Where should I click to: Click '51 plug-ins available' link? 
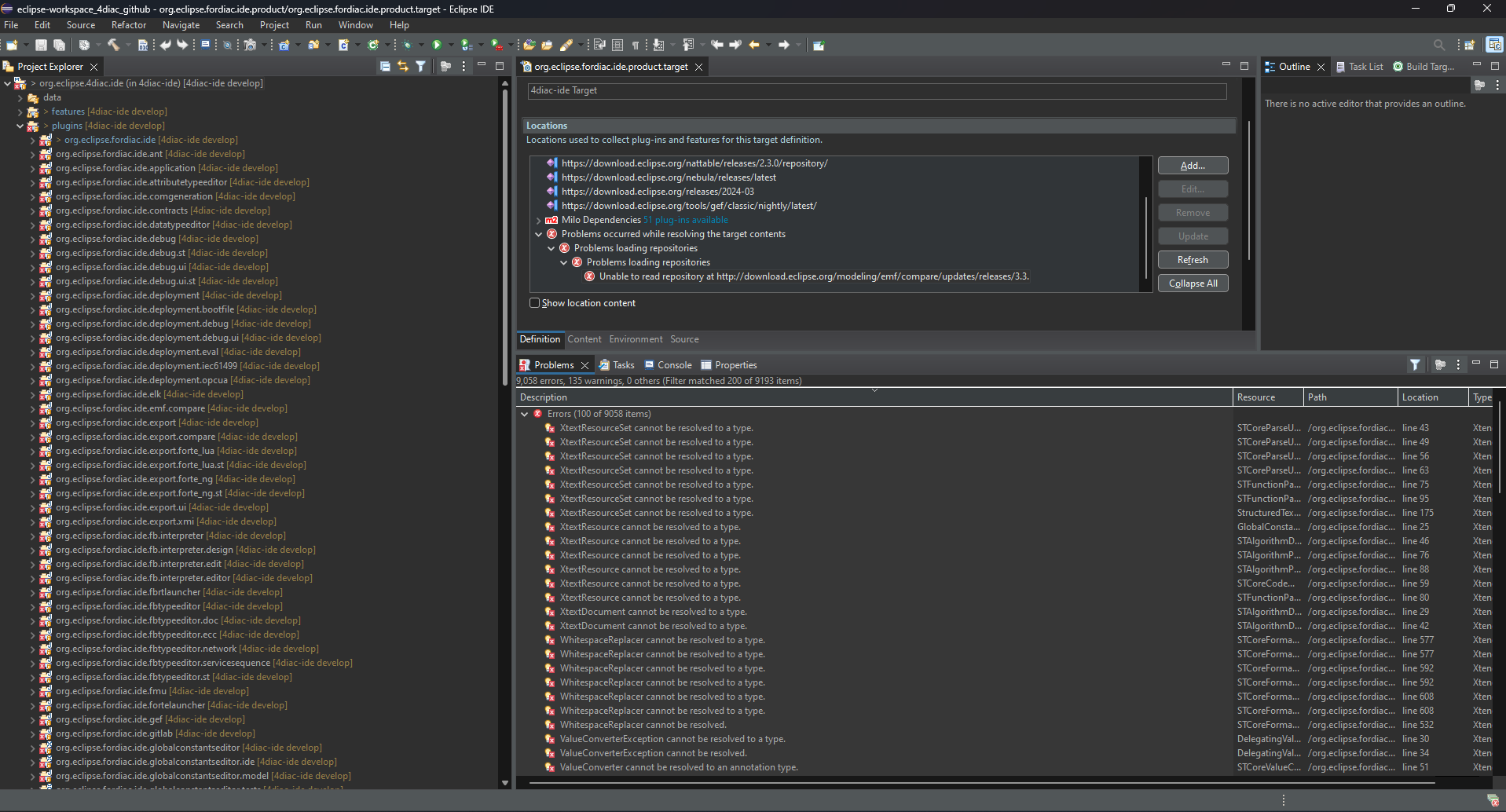click(x=685, y=220)
